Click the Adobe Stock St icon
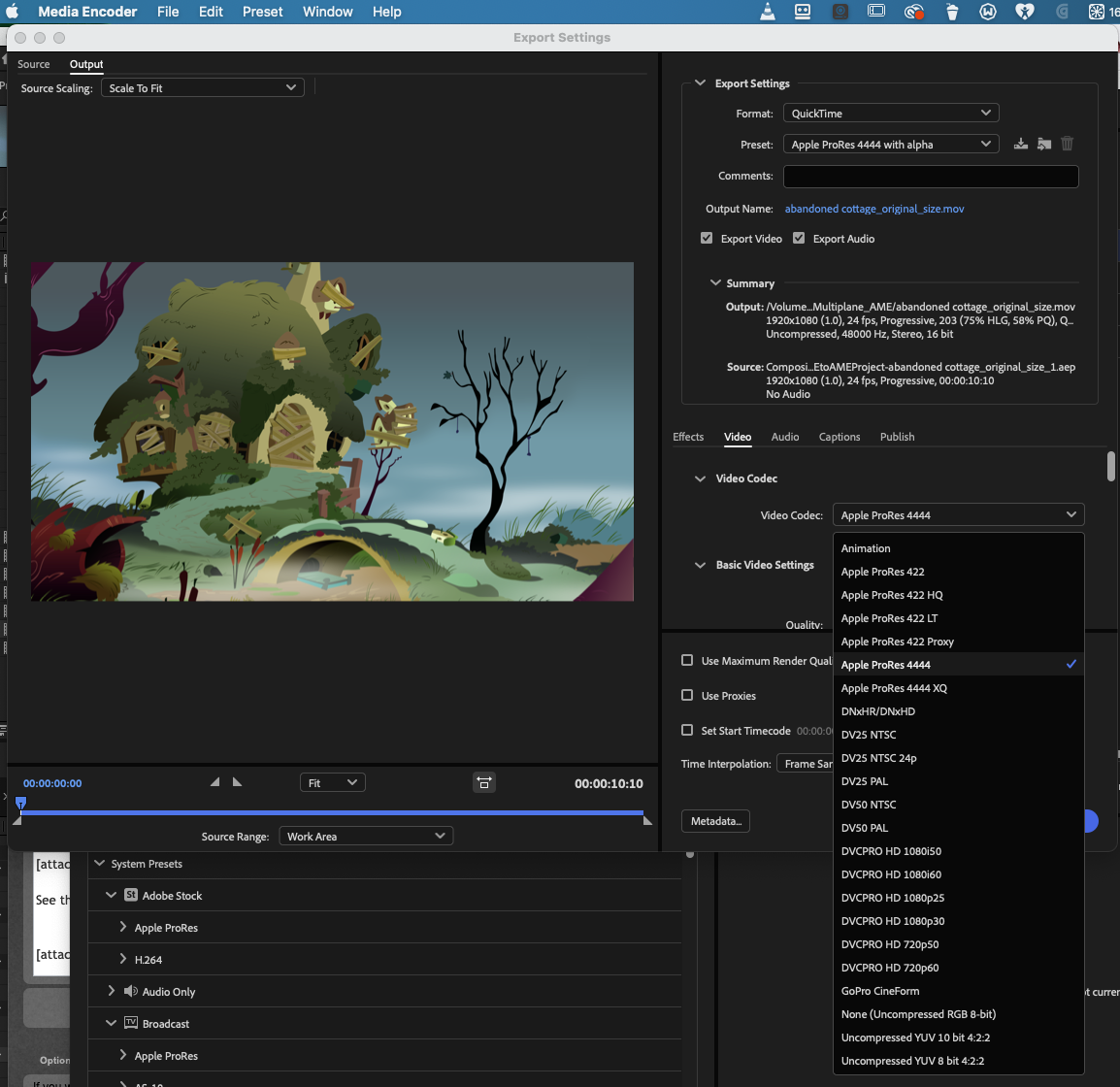The width and height of the screenshot is (1120, 1087). click(x=131, y=895)
